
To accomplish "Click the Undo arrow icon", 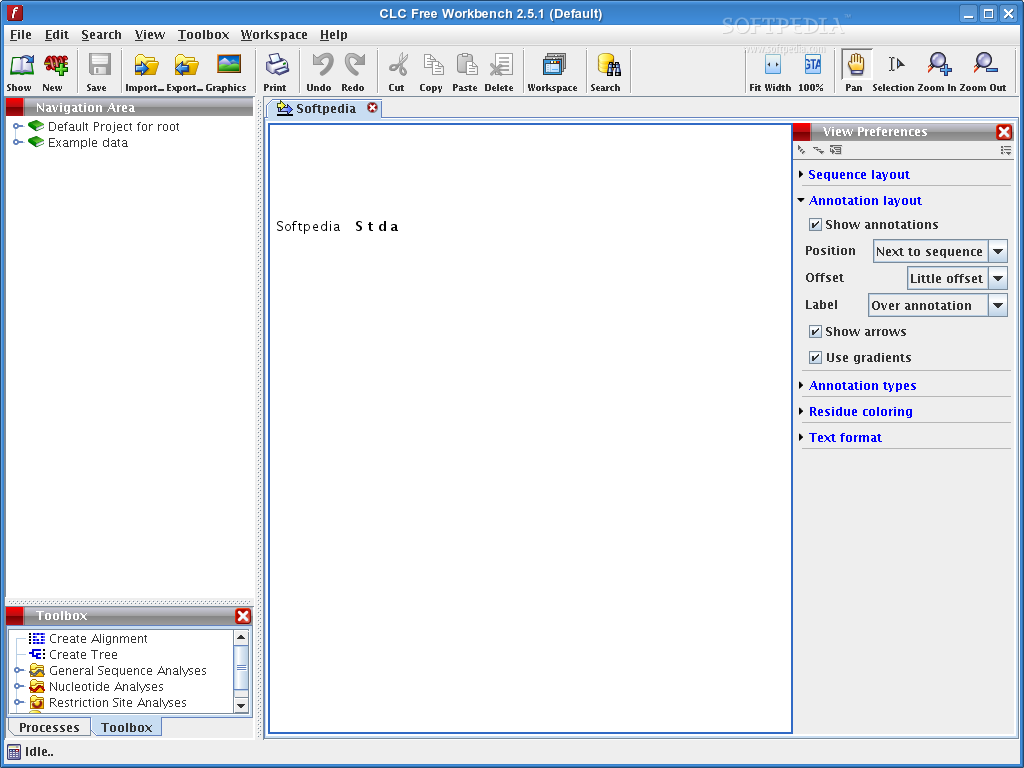I will click(323, 65).
